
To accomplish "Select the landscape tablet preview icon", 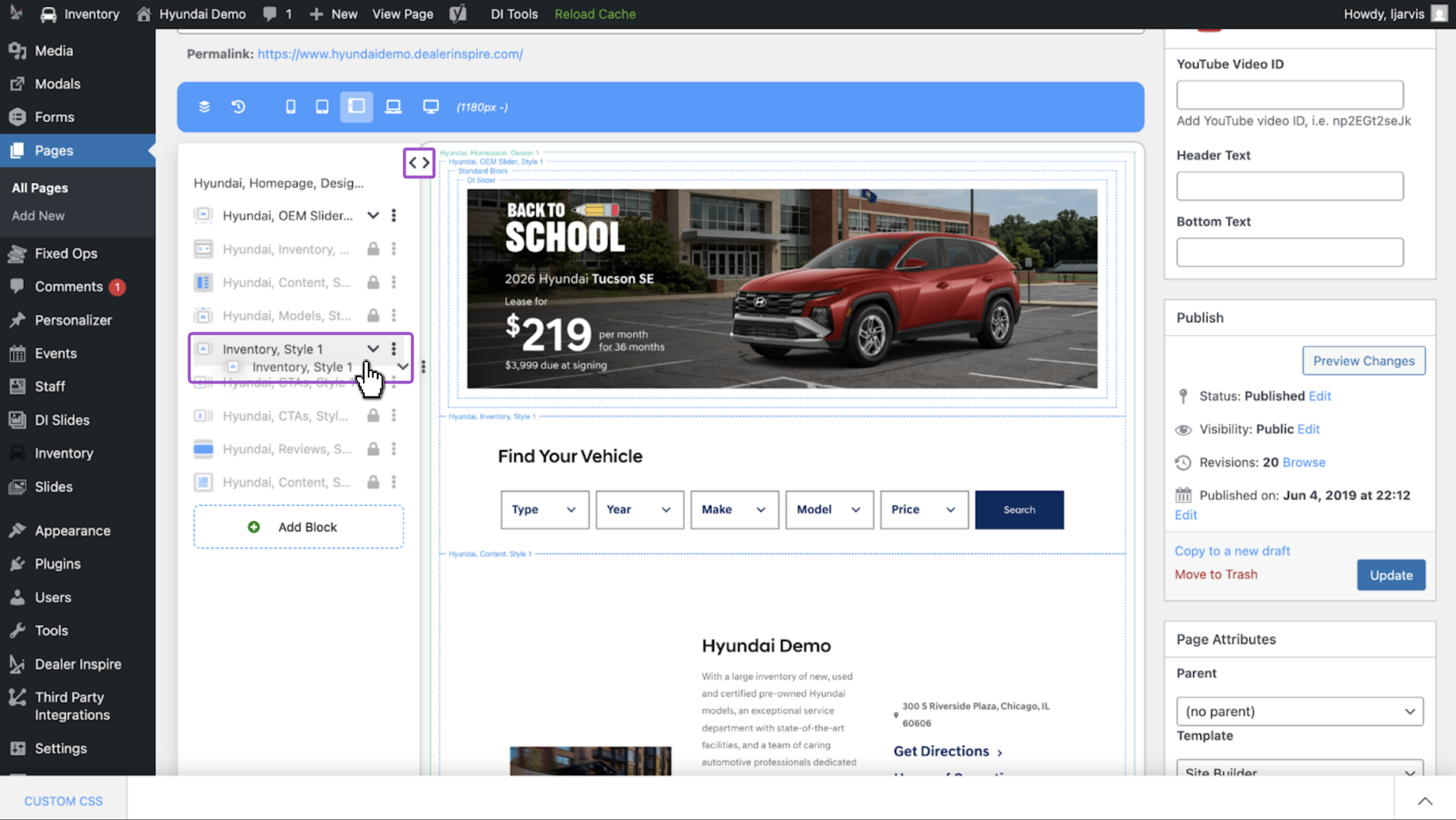I will [x=357, y=106].
